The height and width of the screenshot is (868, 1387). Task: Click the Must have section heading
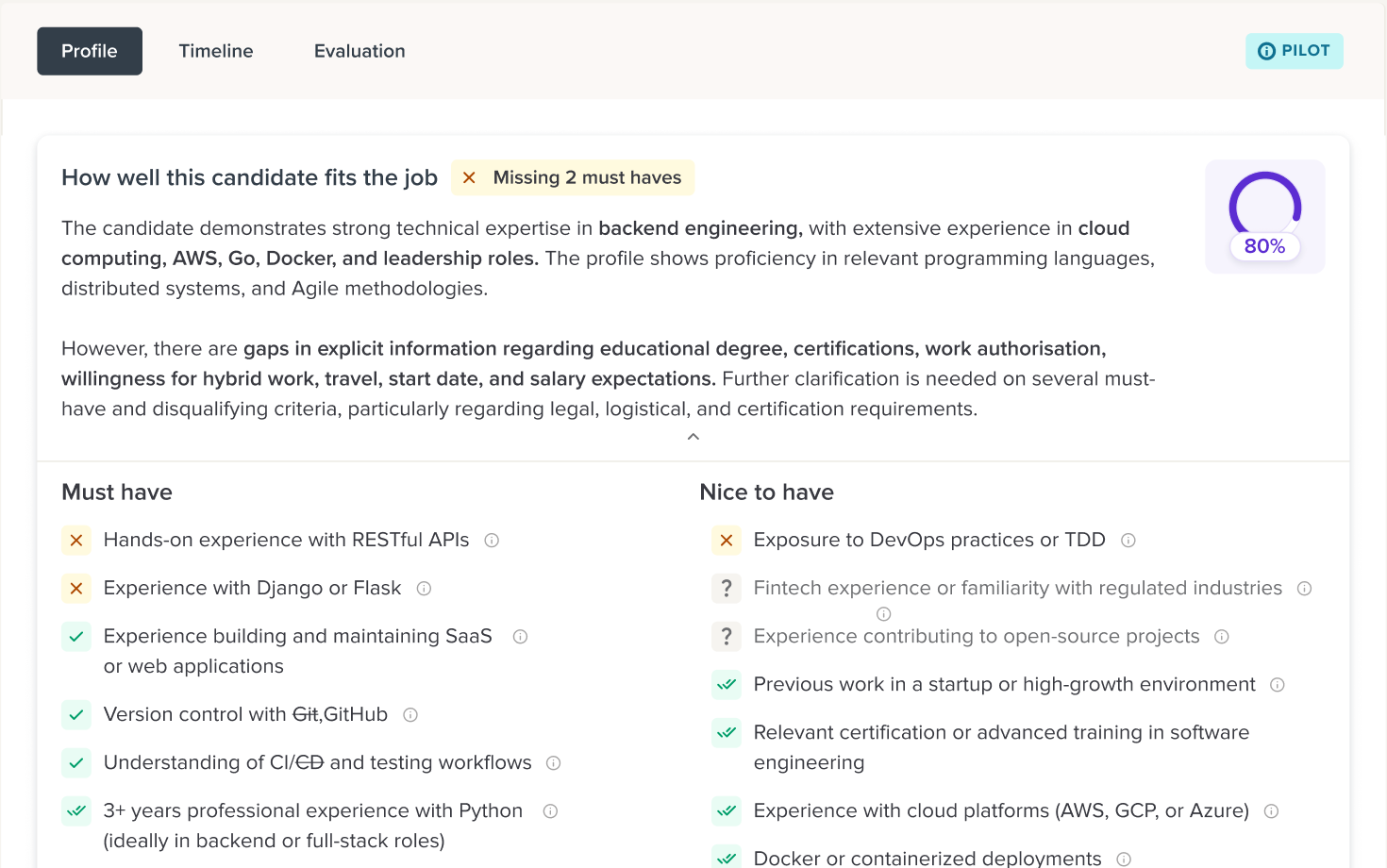point(117,492)
